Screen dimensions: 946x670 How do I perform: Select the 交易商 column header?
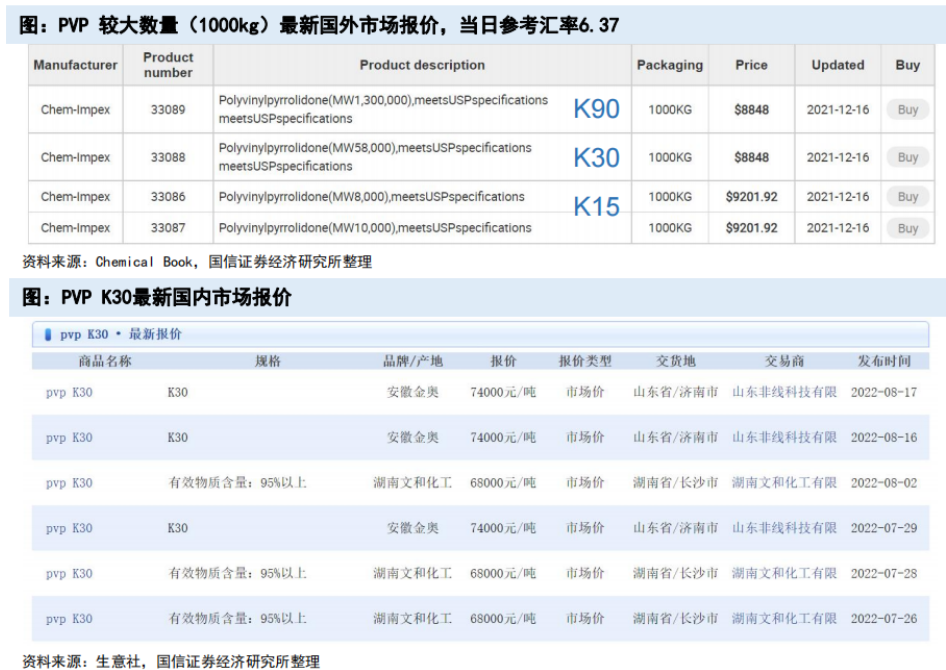coord(784,361)
